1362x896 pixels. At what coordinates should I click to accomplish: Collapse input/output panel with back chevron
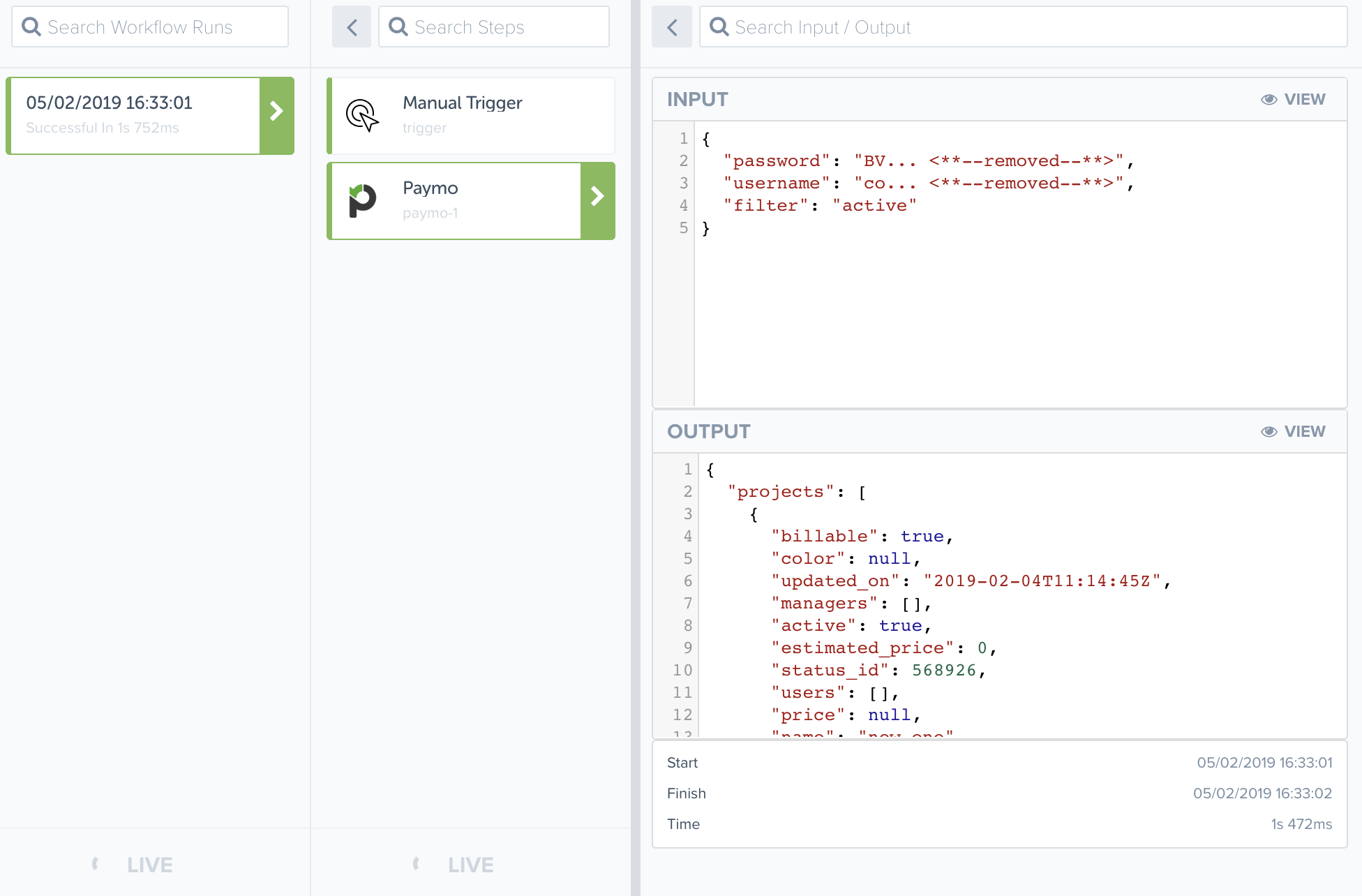click(672, 27)
